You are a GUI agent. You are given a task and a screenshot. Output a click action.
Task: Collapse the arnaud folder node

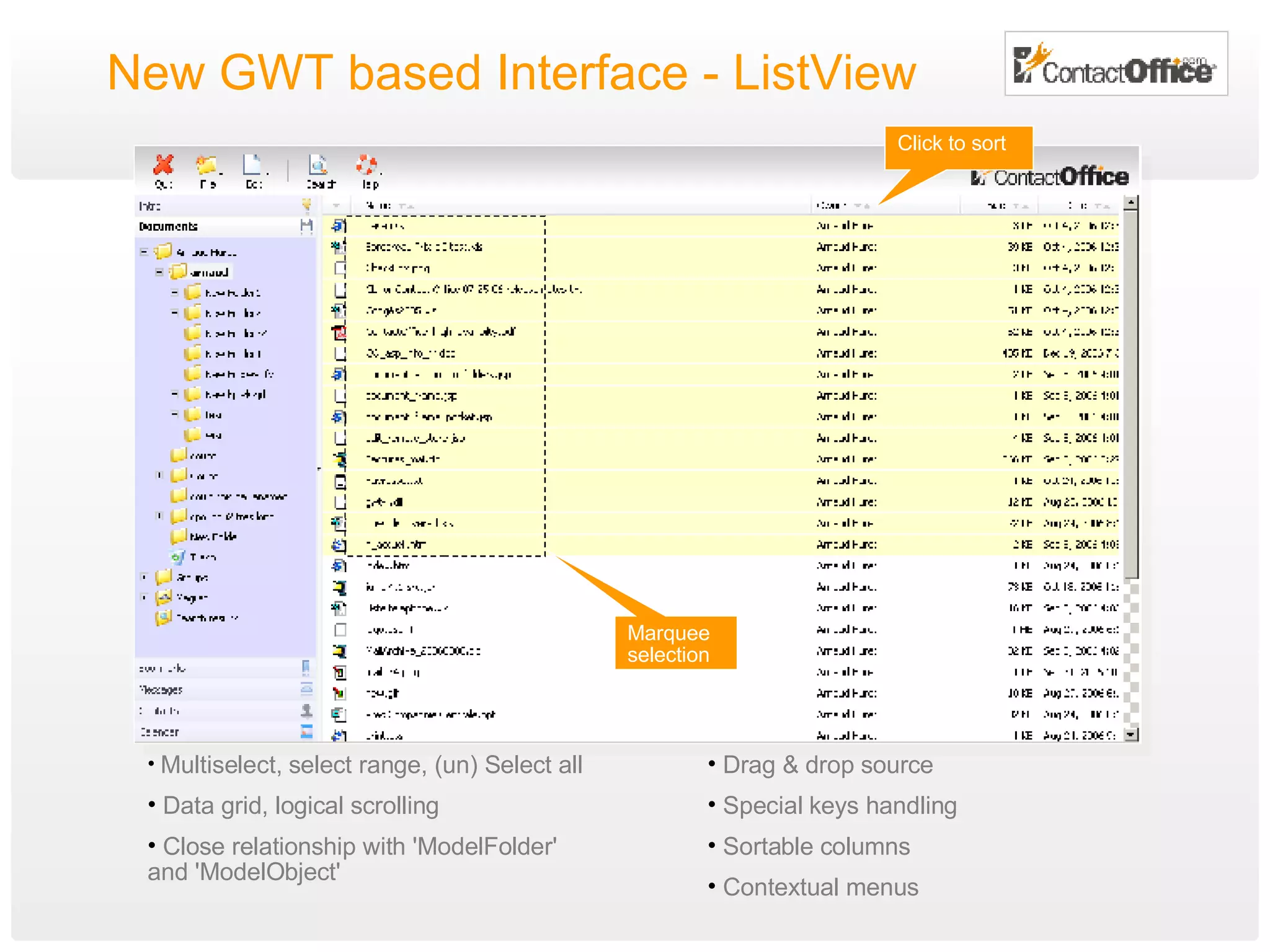click(x=159, y=272)
